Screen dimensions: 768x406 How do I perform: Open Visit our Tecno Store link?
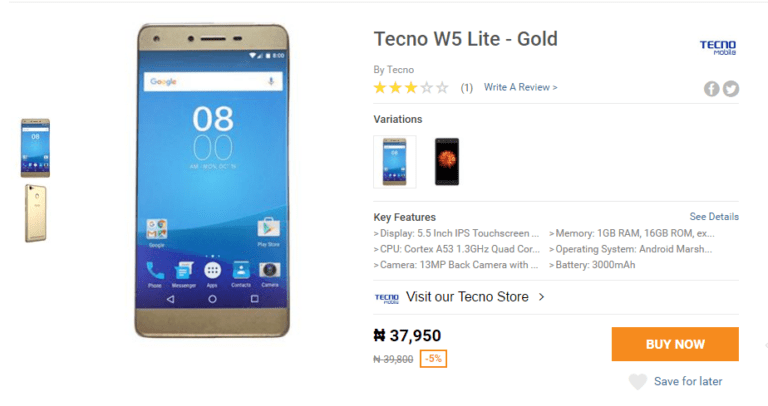[x=468, y=297]
